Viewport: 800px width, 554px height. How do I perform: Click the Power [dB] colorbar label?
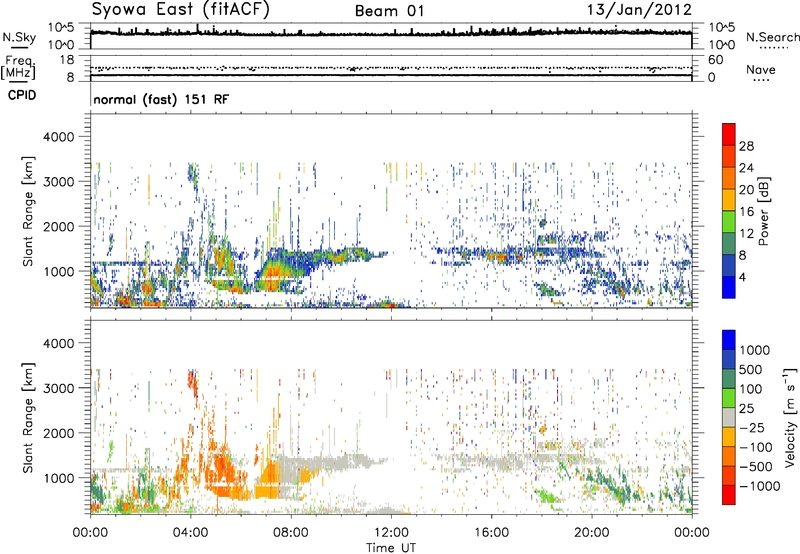click(763, 211)
